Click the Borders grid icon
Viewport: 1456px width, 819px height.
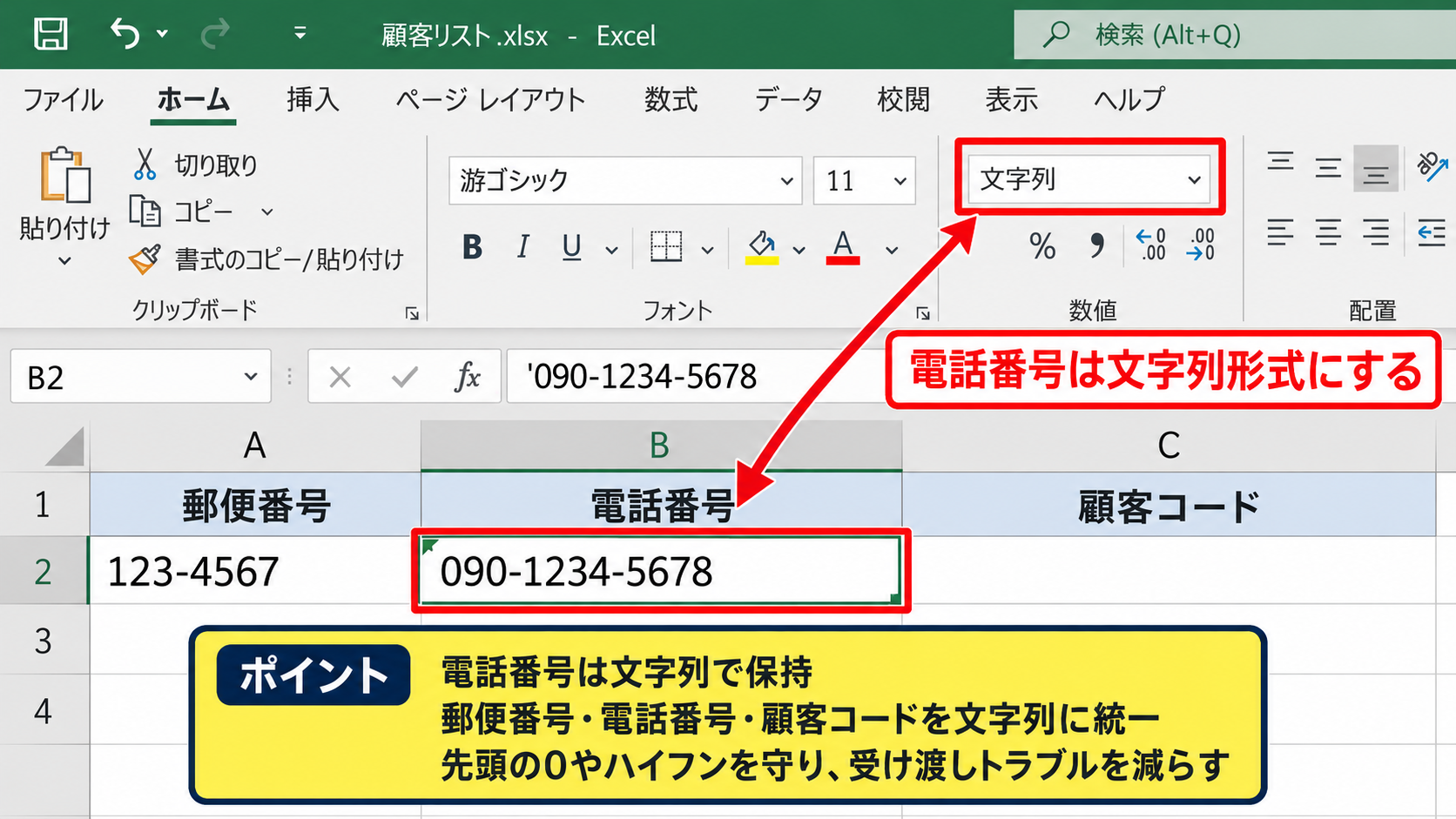[x=666, y=246]
